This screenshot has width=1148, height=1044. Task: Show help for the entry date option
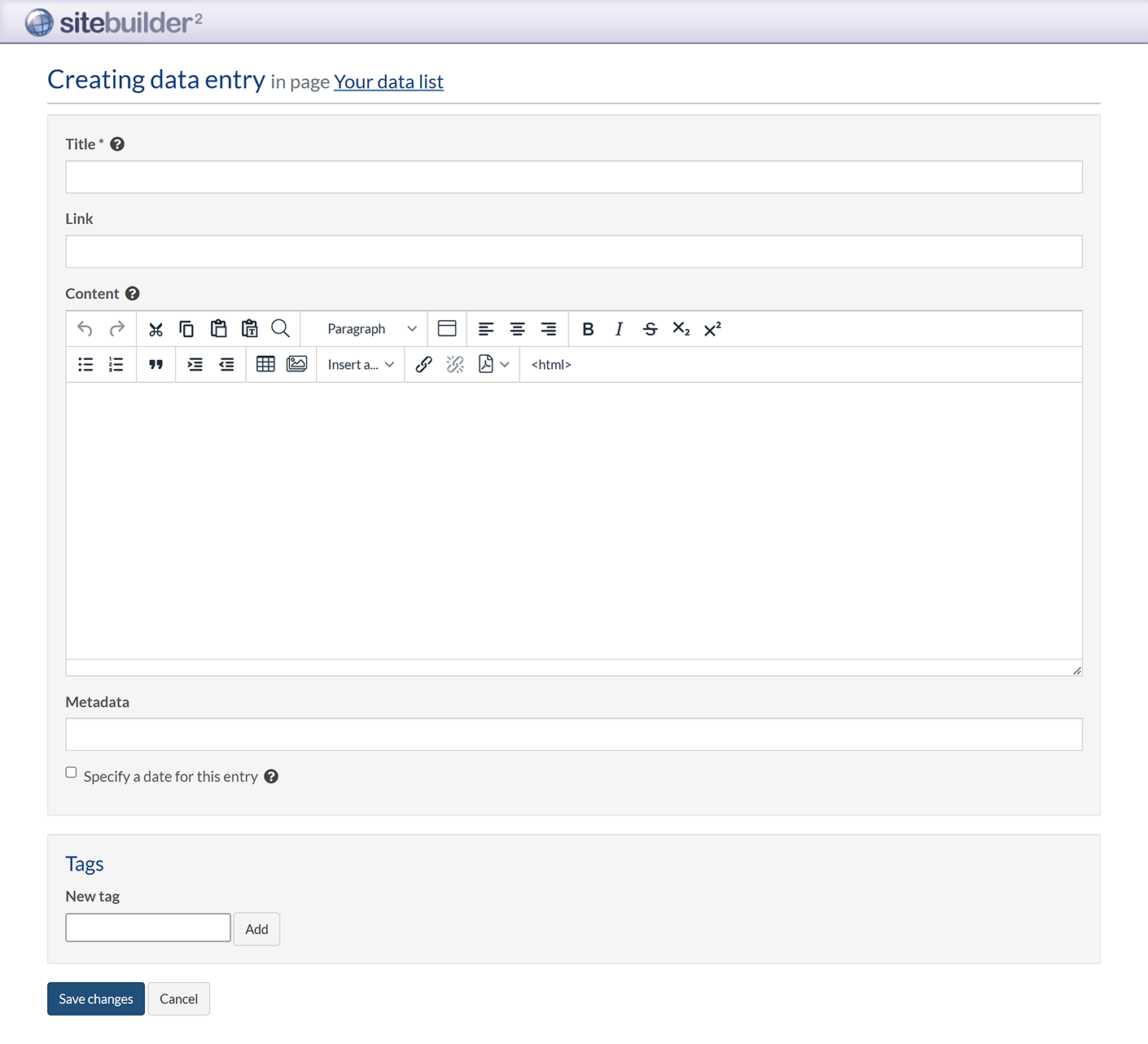tap(271, 777)
